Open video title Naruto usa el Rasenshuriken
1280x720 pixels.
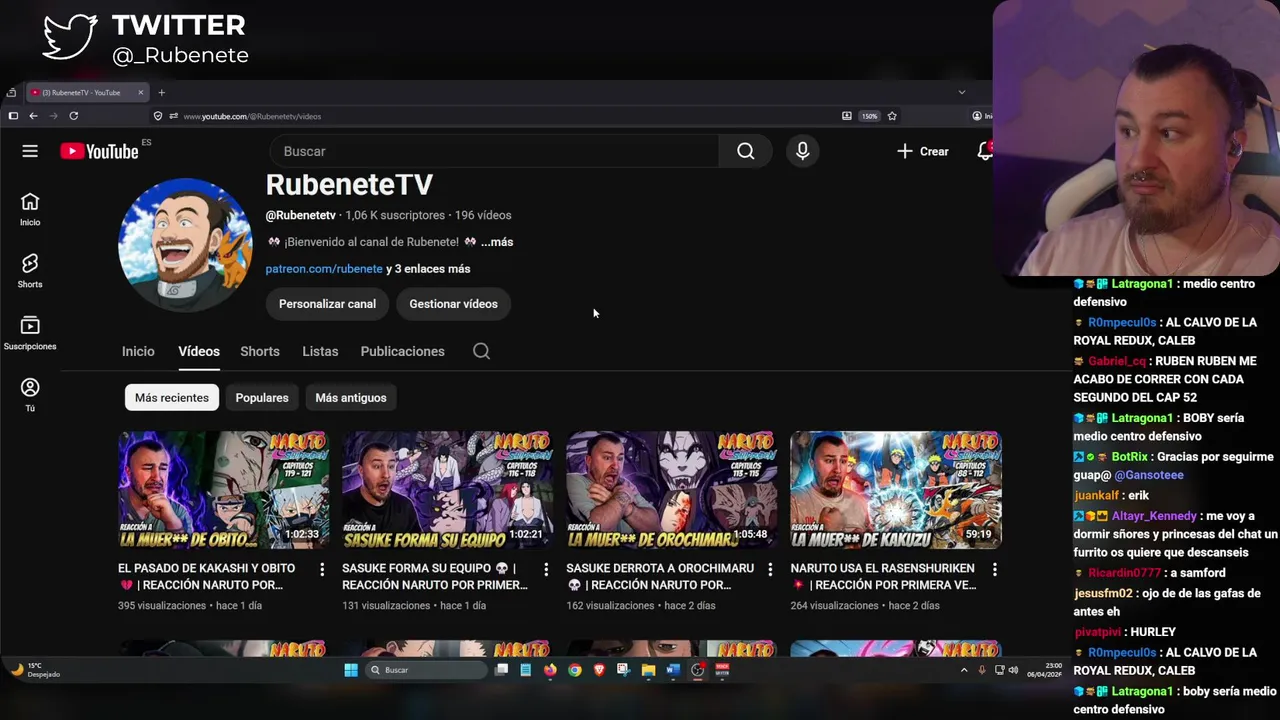click(883, 576)
